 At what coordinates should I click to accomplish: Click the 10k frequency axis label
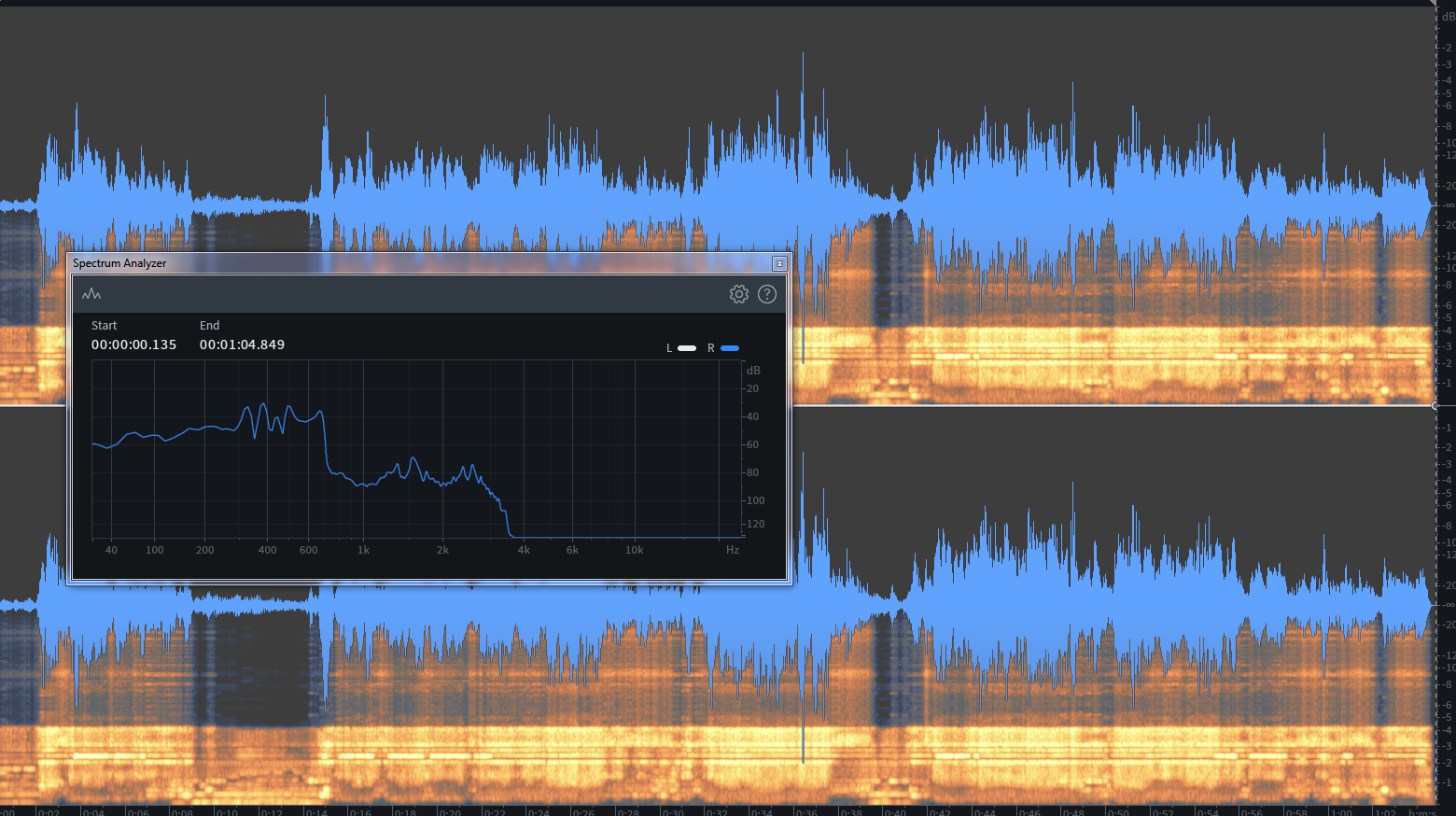634,550
